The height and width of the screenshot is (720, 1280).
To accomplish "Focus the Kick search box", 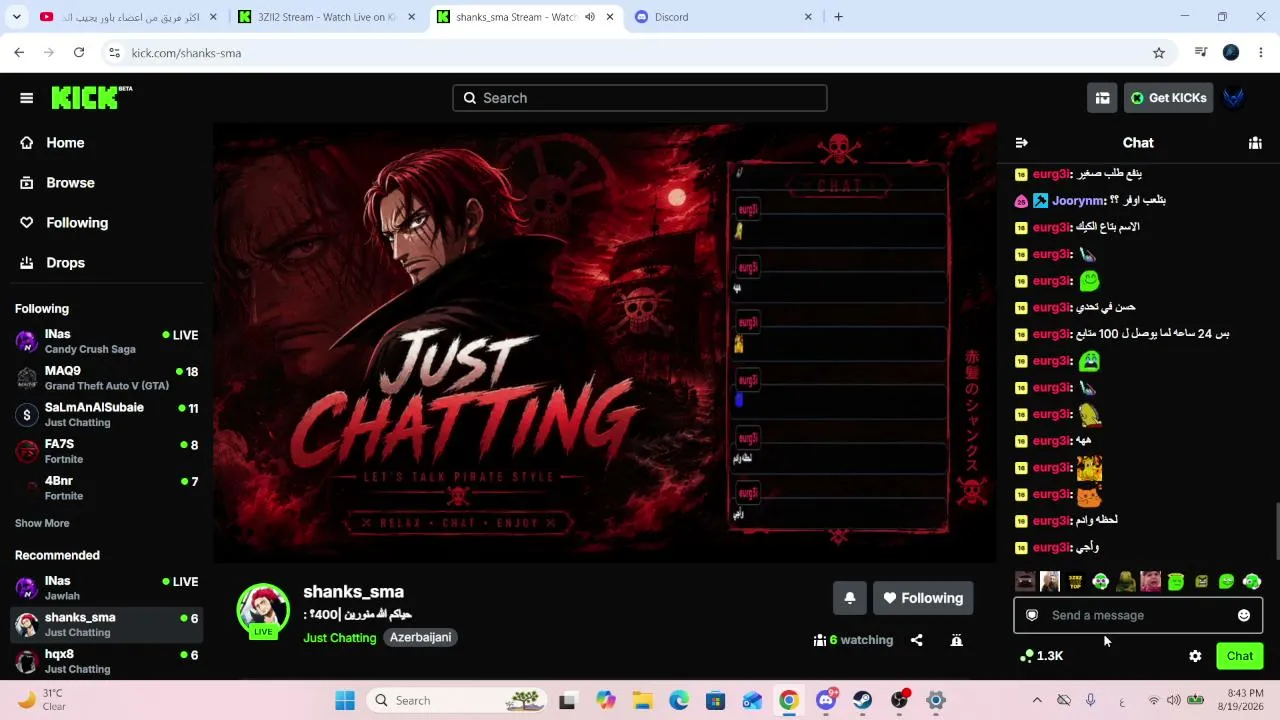I will (640, 98).
